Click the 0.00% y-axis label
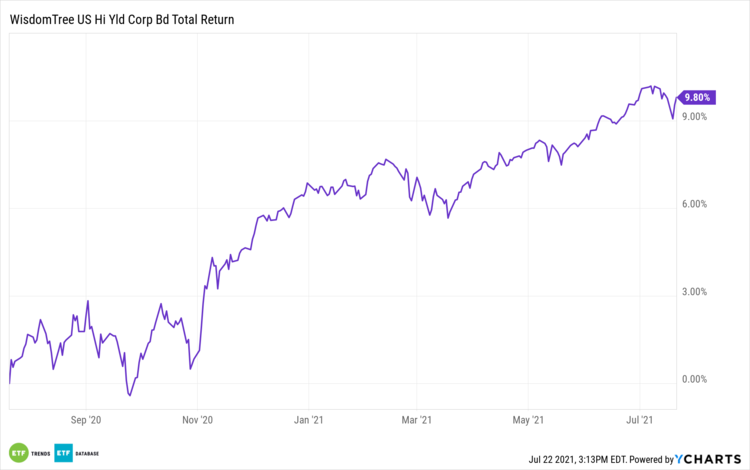This screenshot has height=470, width=750. click(x=693, y=379)
